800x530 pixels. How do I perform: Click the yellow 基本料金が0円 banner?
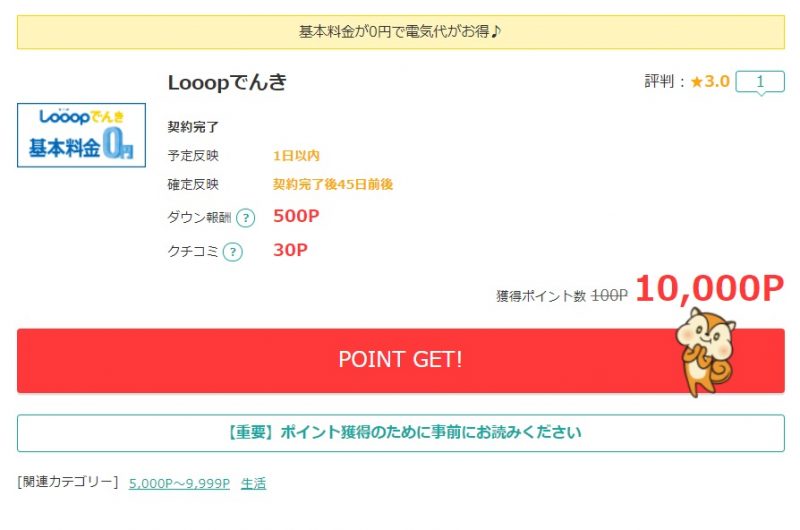[x=401, y=32]
